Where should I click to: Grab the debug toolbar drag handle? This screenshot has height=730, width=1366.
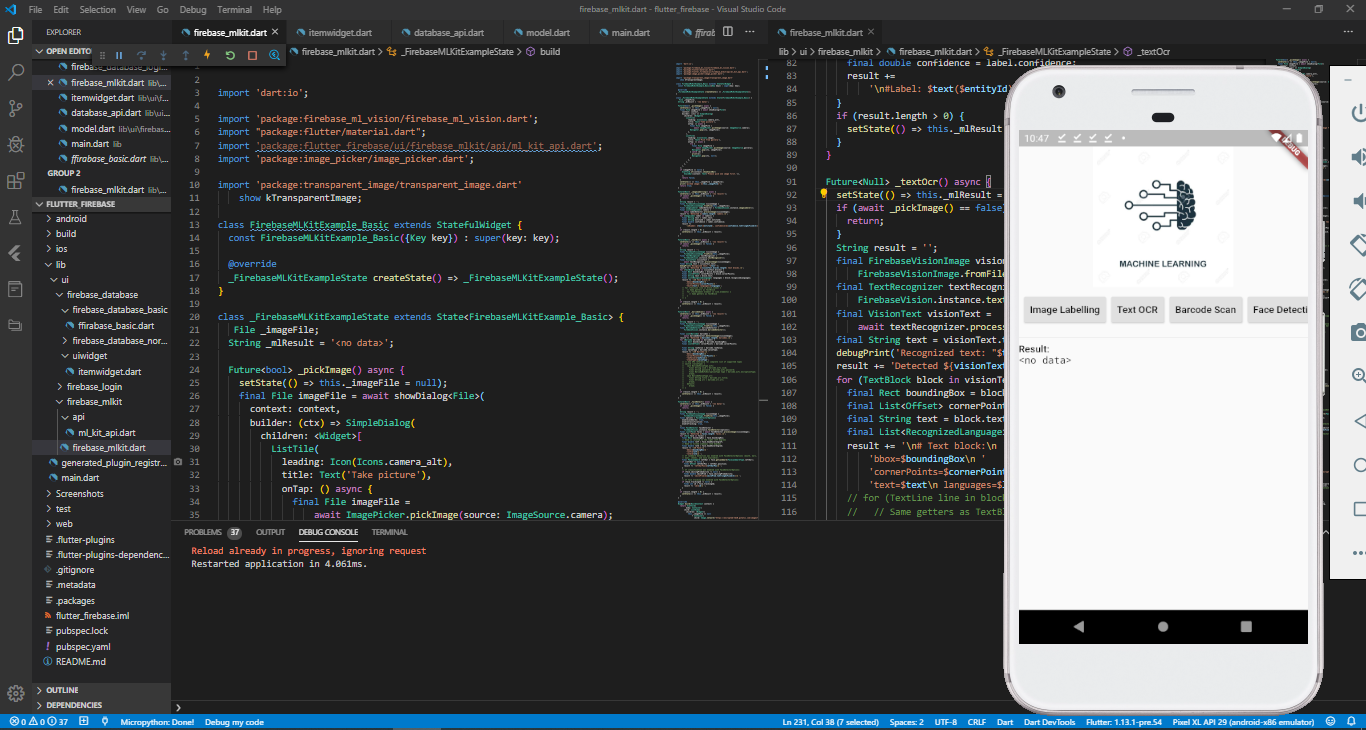pyautogui.click(x=102, y=55)
